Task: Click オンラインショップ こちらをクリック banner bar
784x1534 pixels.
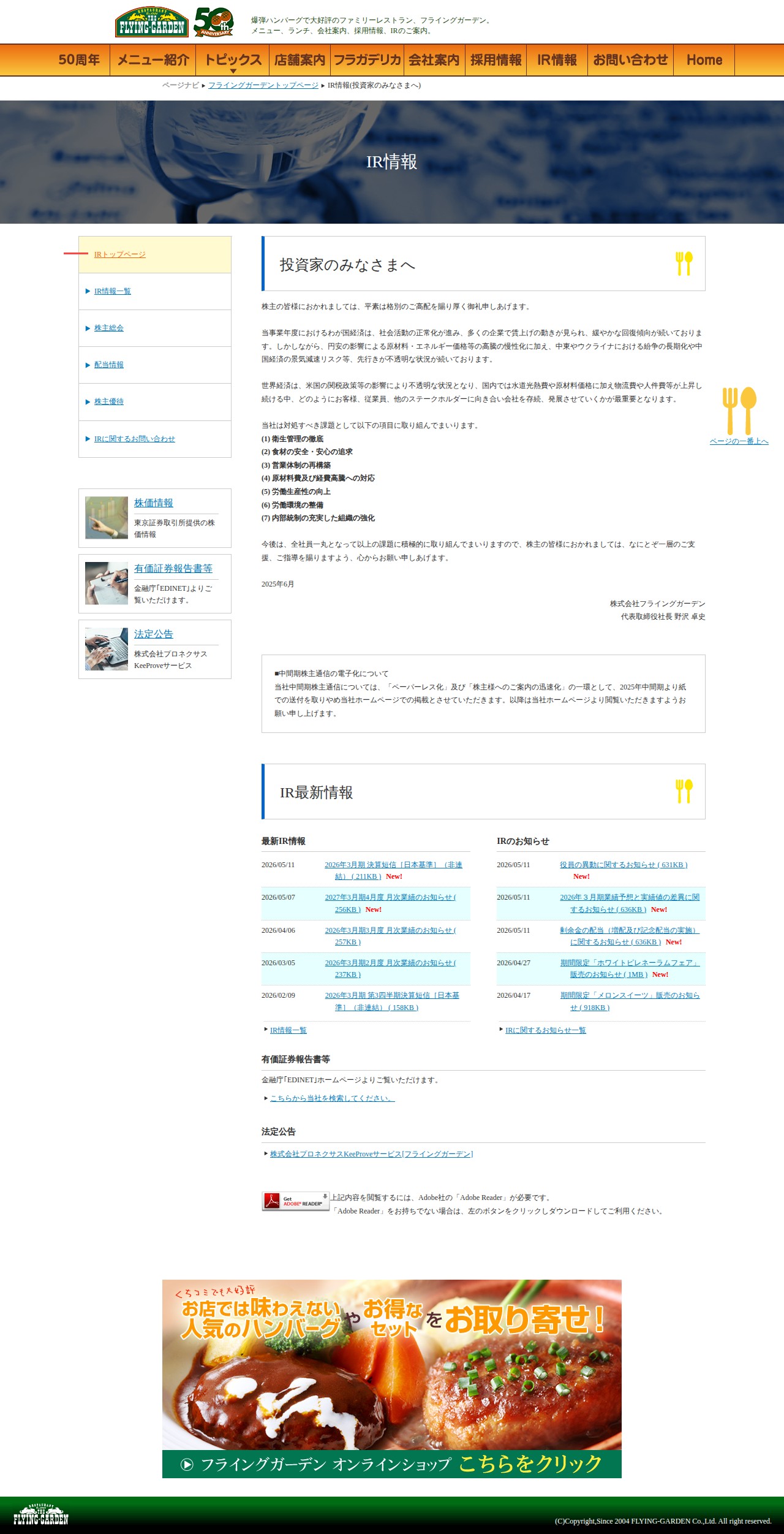Action: click(392, 1464)
